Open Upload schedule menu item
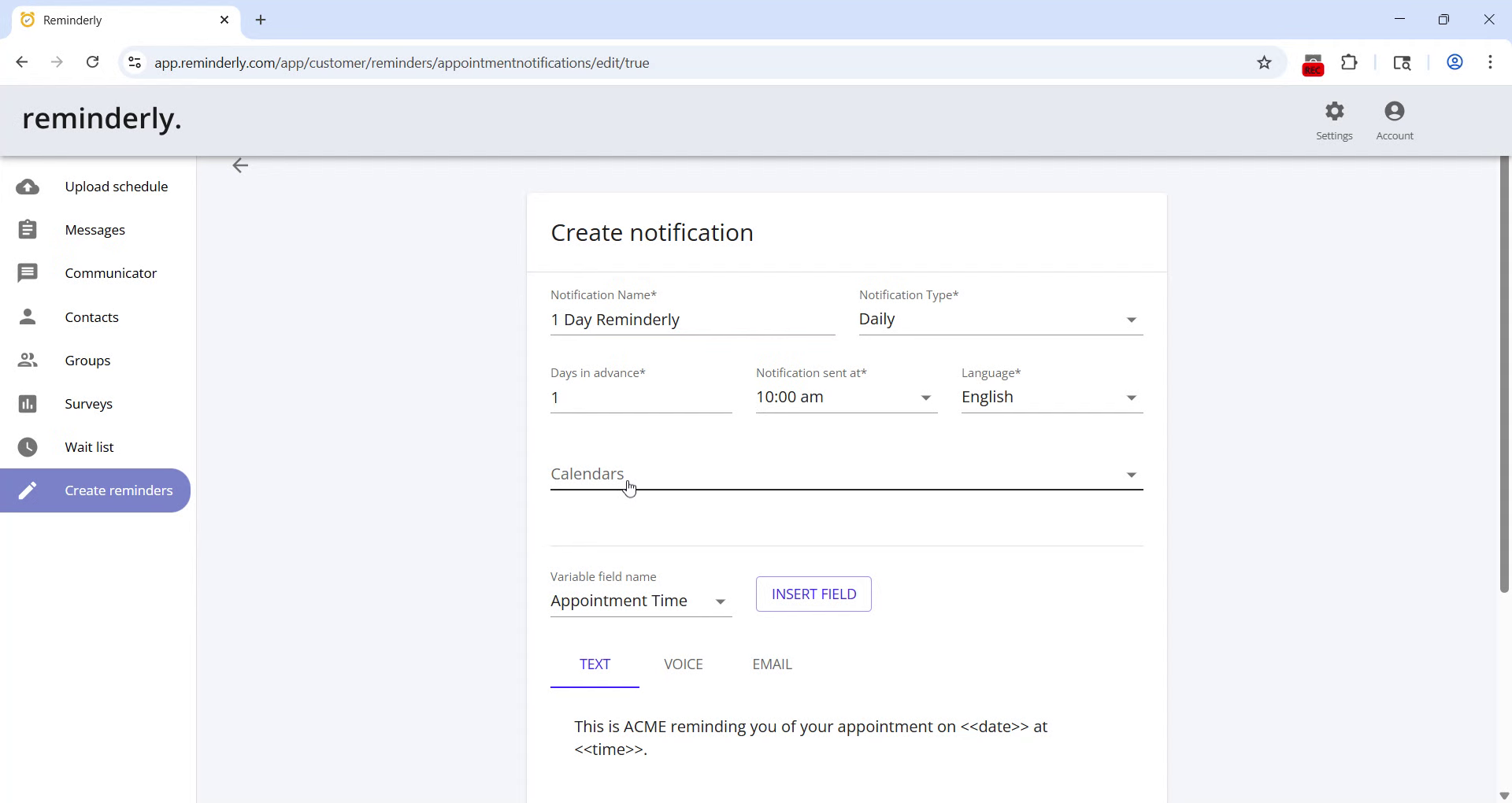The height and width of the screenshot is (803, 1512). pos(95,187)
